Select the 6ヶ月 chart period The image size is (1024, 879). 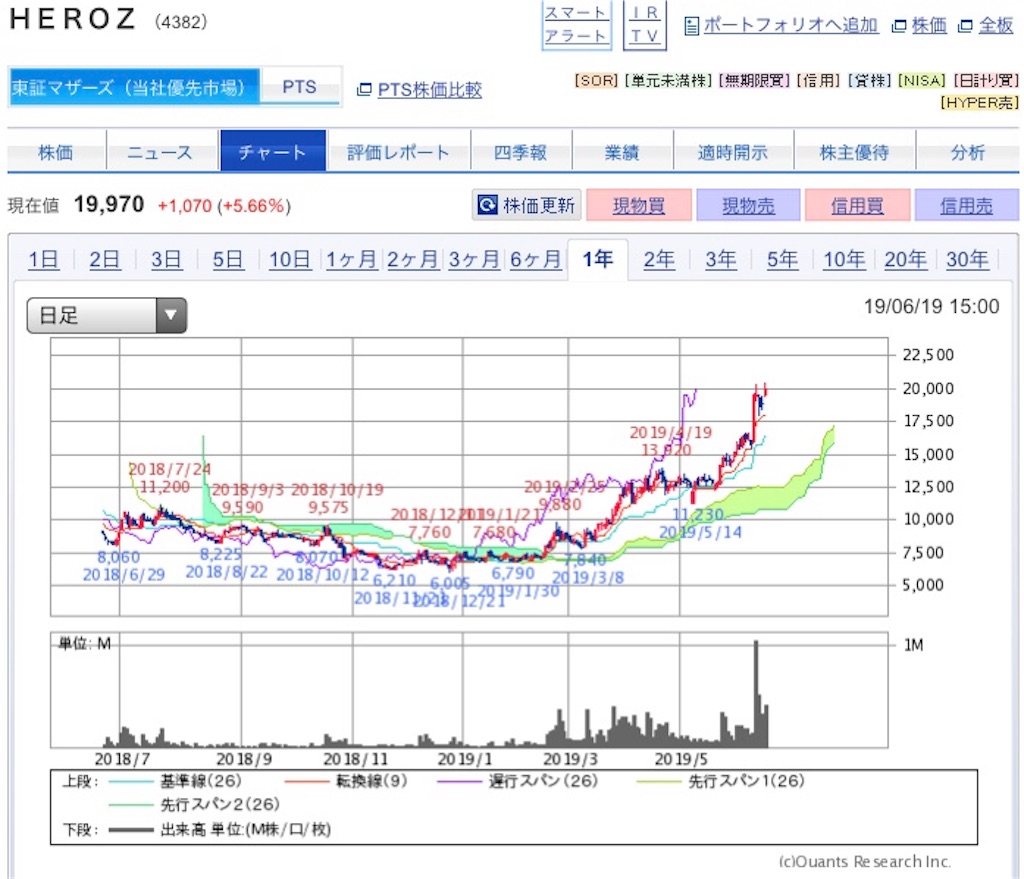coord(535,259)
